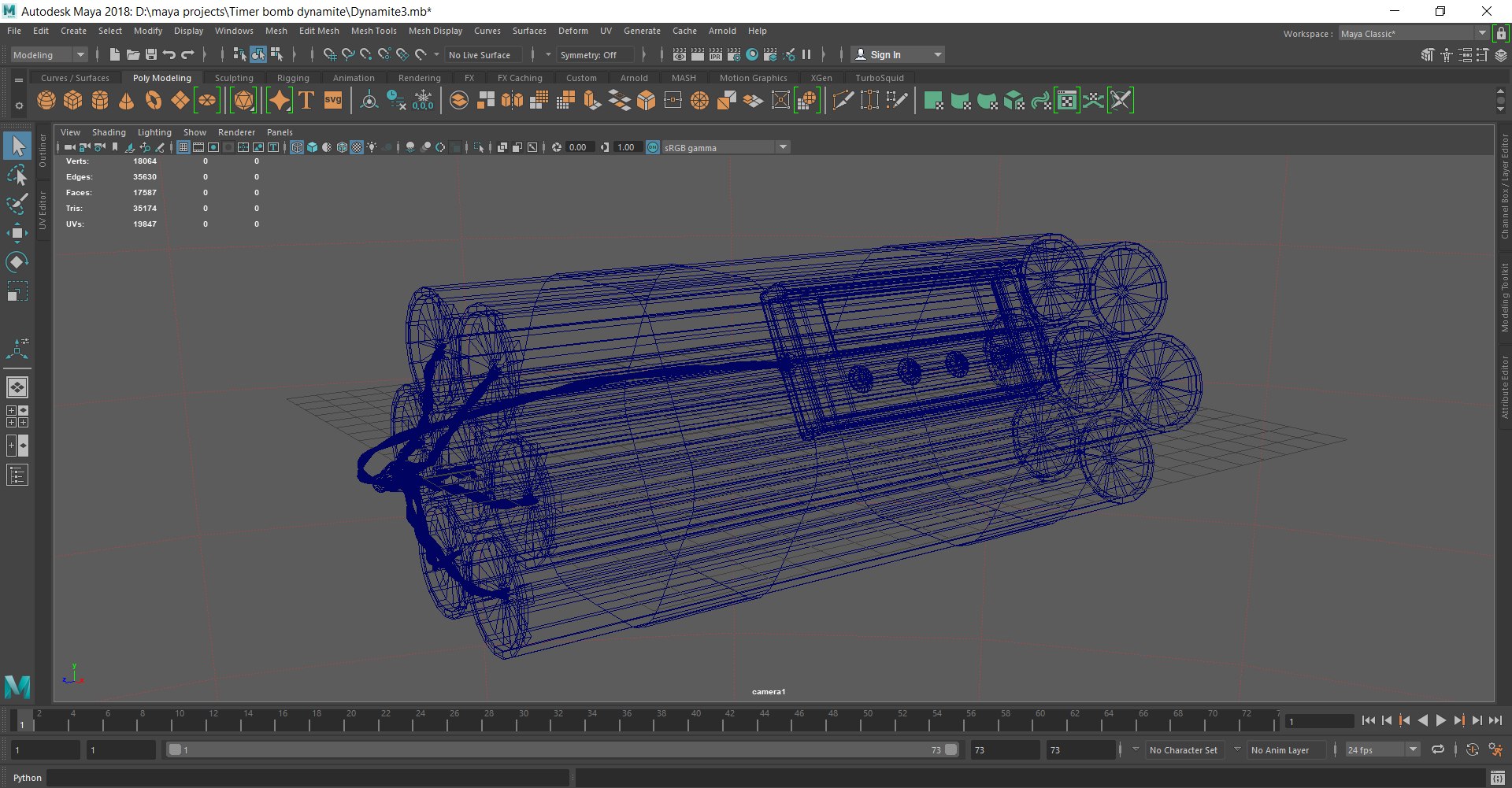1512x788 pixels.
Task: Open the Script Editor icon
Action: click(1497, 779)
